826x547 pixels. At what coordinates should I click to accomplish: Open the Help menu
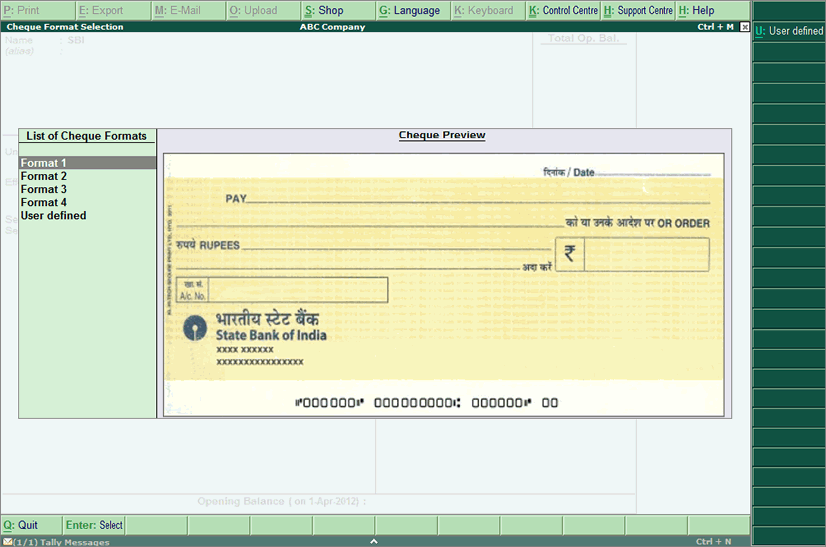point(713,11)
